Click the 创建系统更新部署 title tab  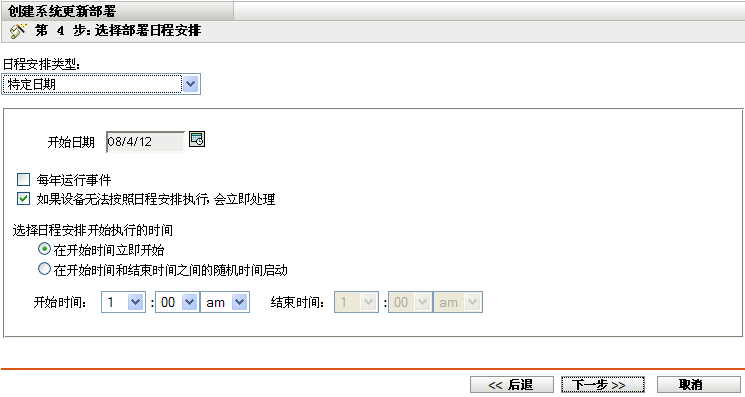point(117,11)
